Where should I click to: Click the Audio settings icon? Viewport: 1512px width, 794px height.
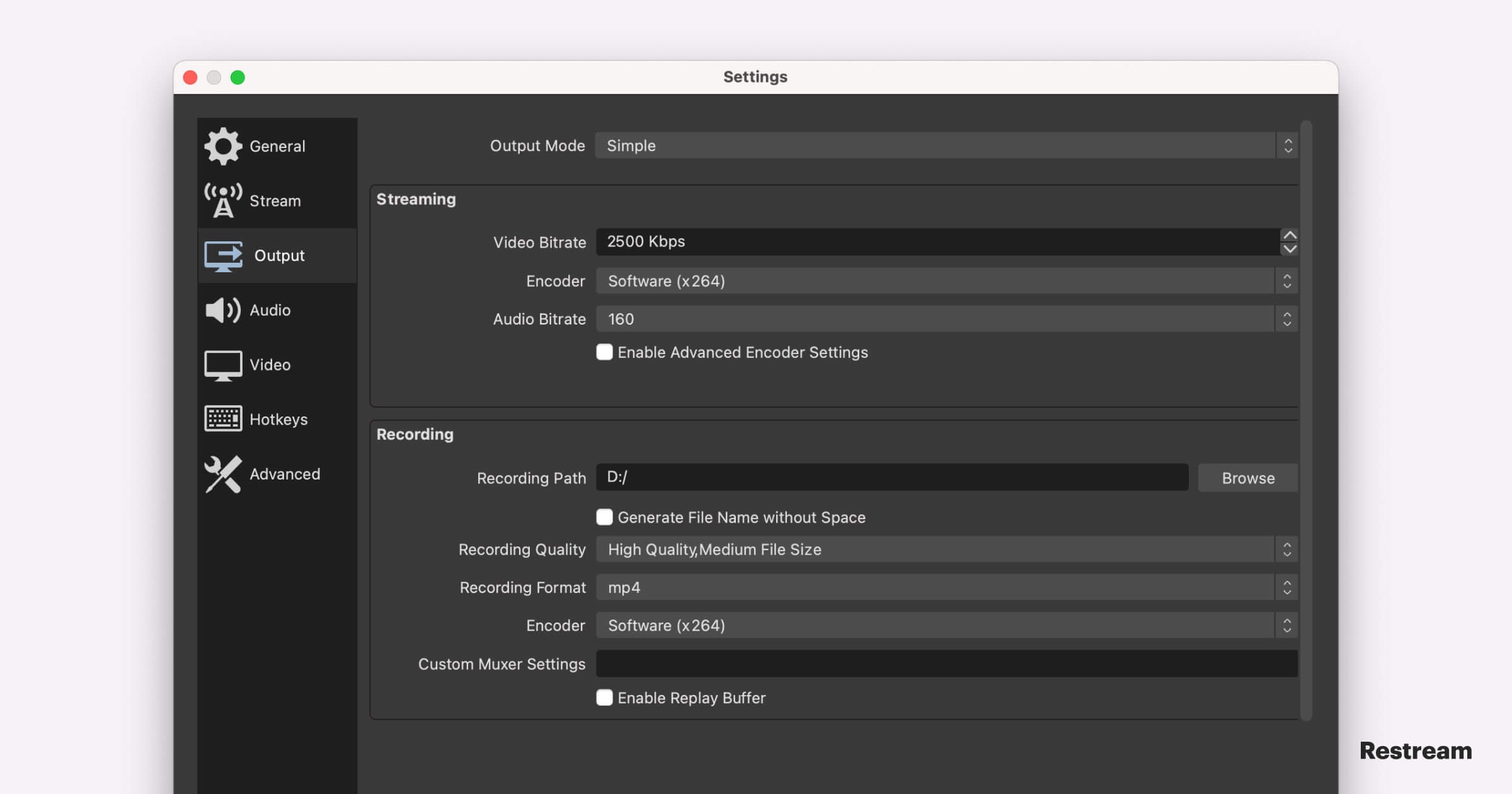pyautogui.click(x=222, y=310)
